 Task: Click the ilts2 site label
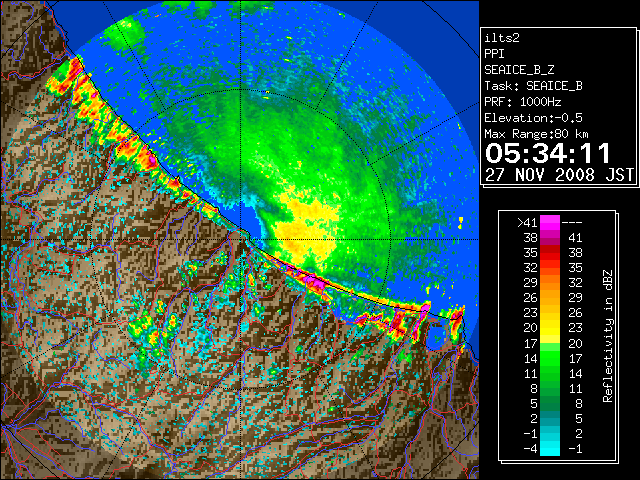coord(502,38)
